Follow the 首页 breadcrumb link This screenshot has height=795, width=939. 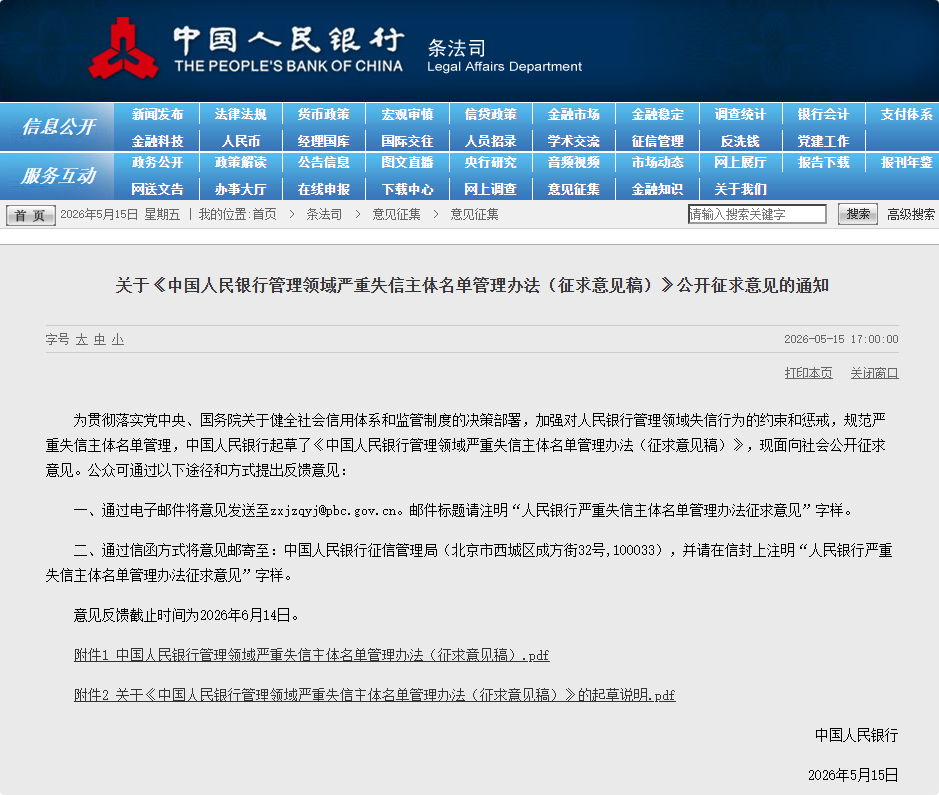(x=265, y=214)
